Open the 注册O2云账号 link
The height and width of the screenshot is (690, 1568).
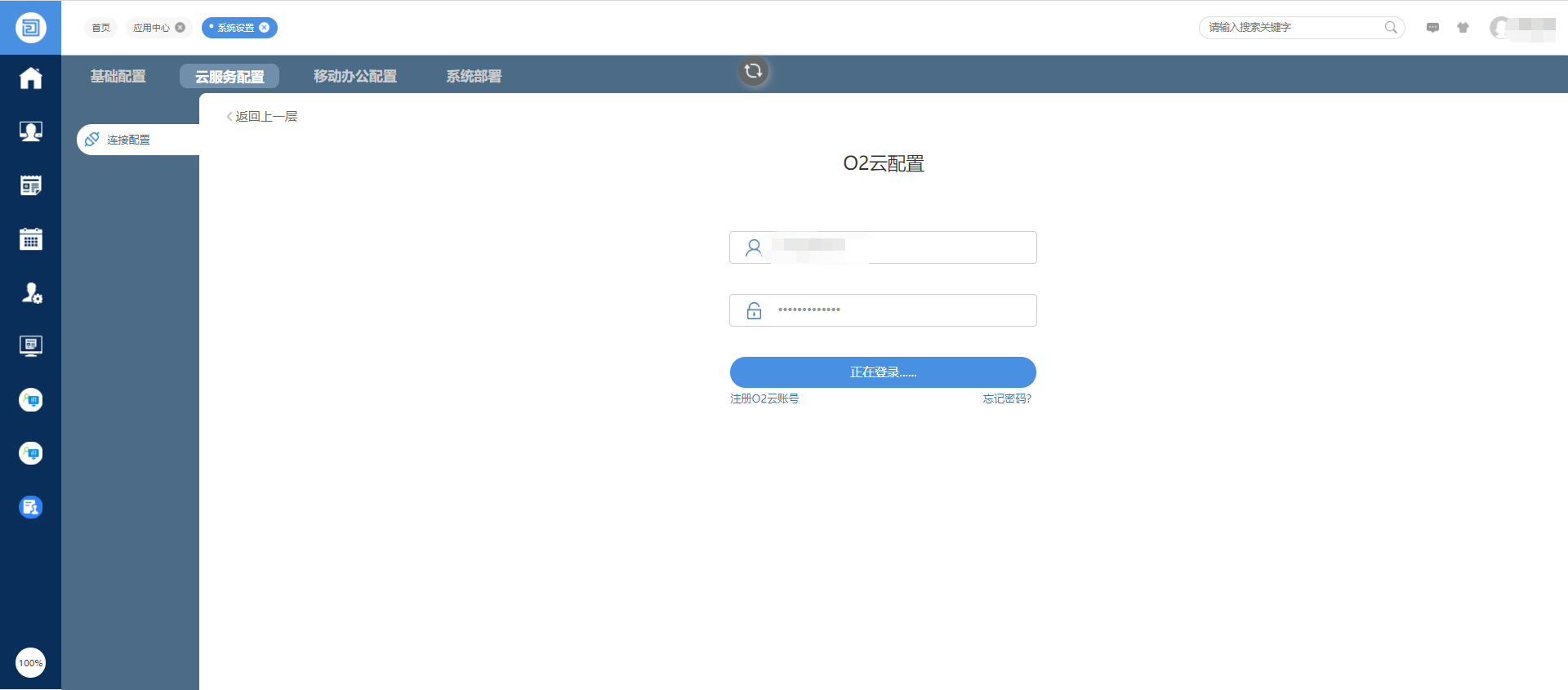pyautogui.click(x=764, y=398)
